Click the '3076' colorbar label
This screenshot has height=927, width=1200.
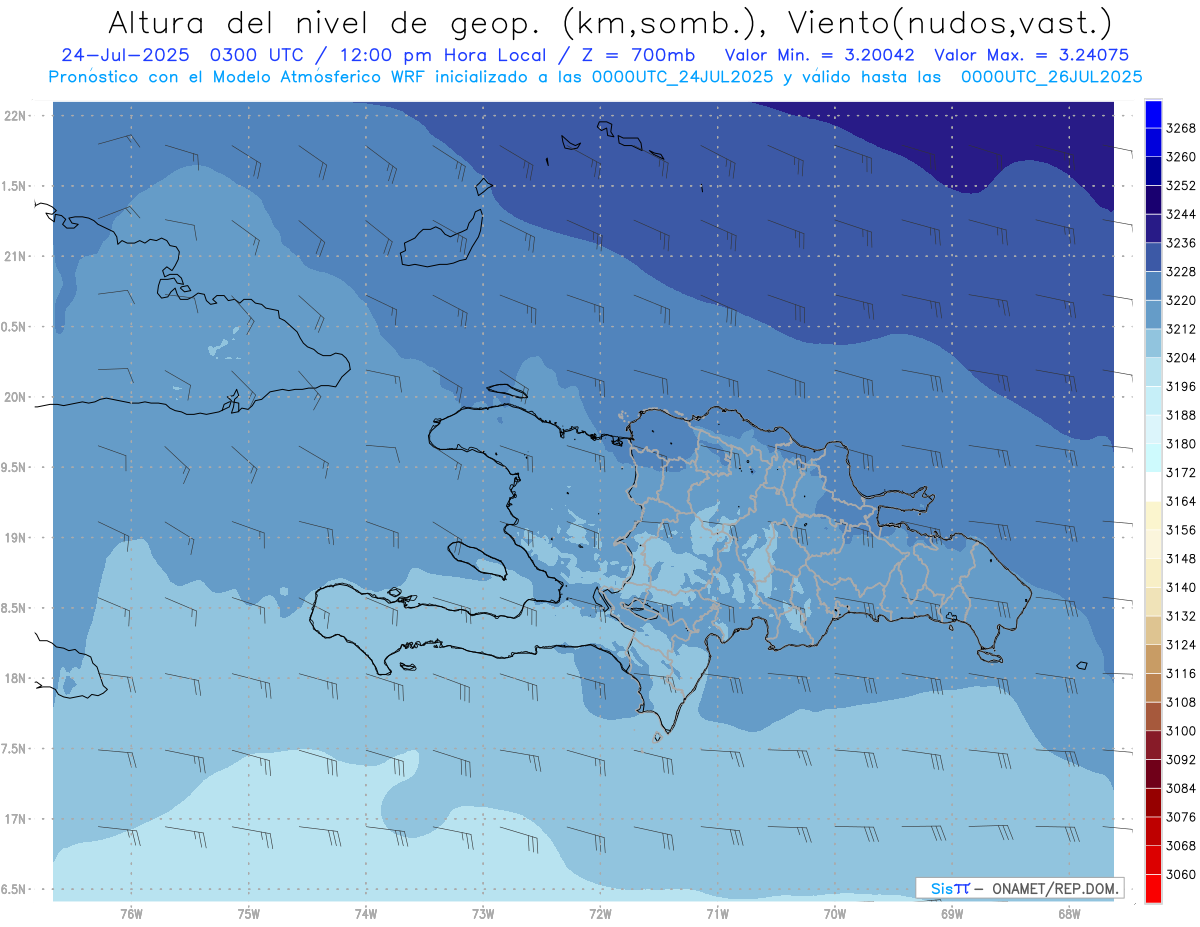pyautogui.click(x=1180, y=817)
